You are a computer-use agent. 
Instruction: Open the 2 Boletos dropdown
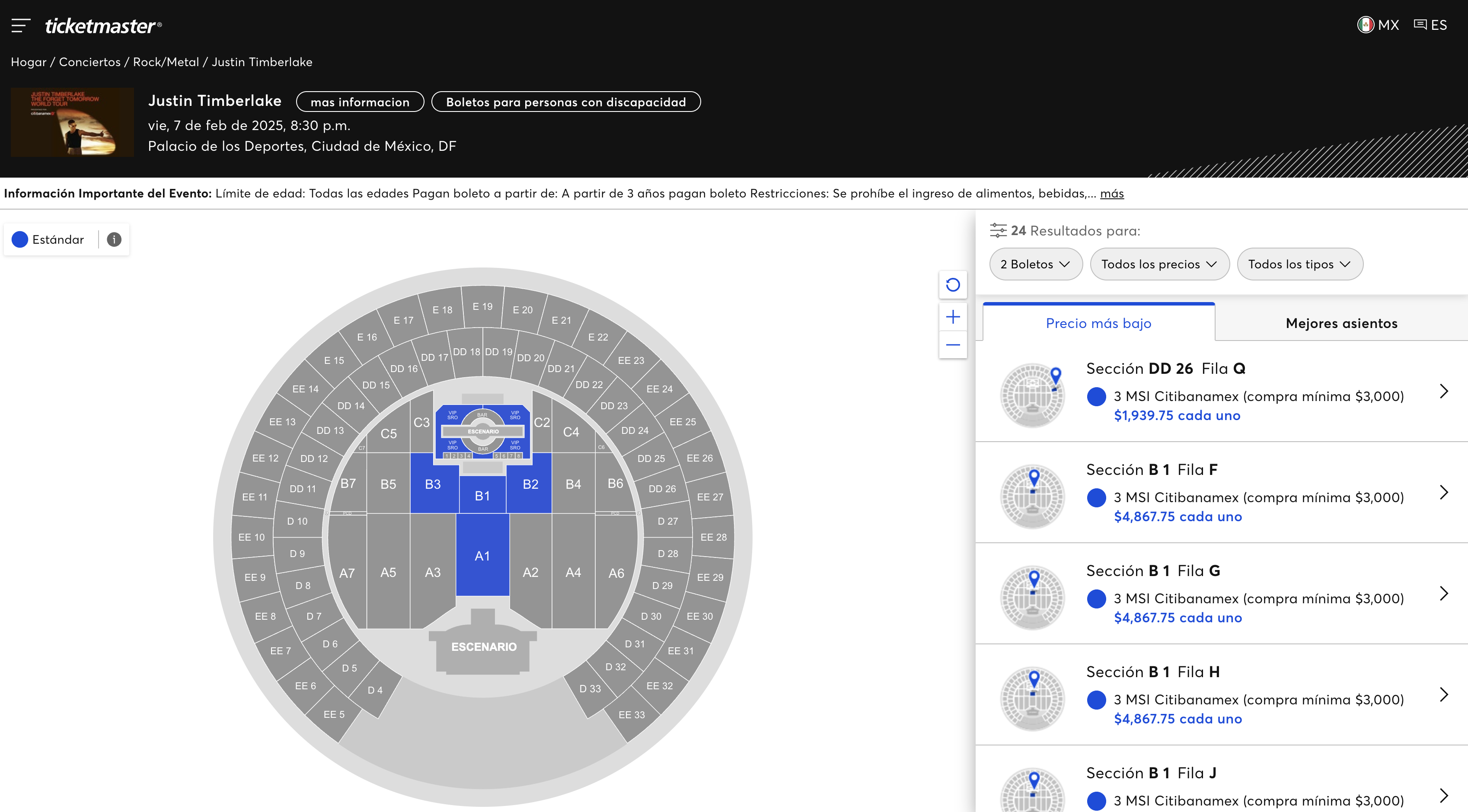point(1035,264)
